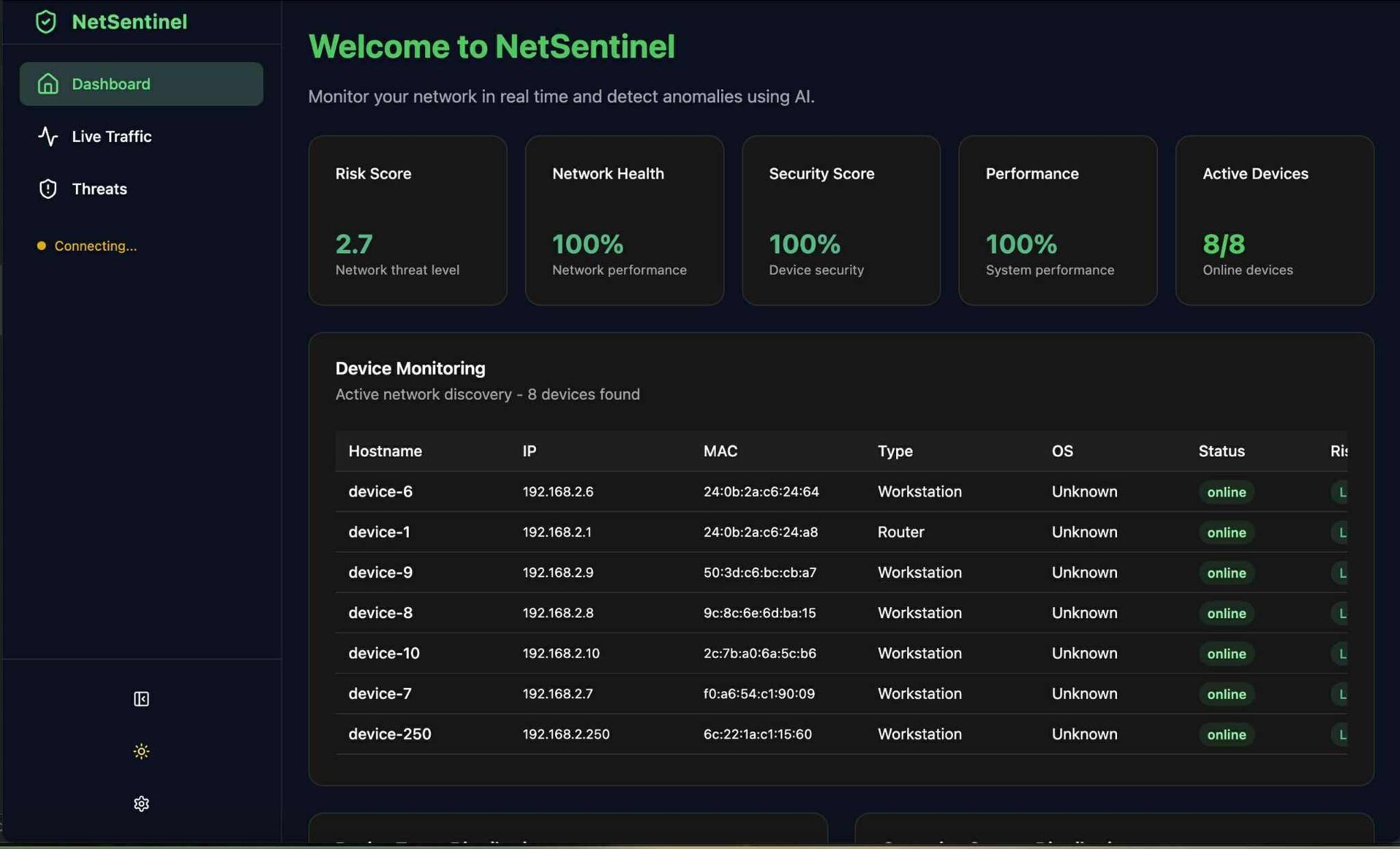Toggle light theme with sun icon

point(141,751)
